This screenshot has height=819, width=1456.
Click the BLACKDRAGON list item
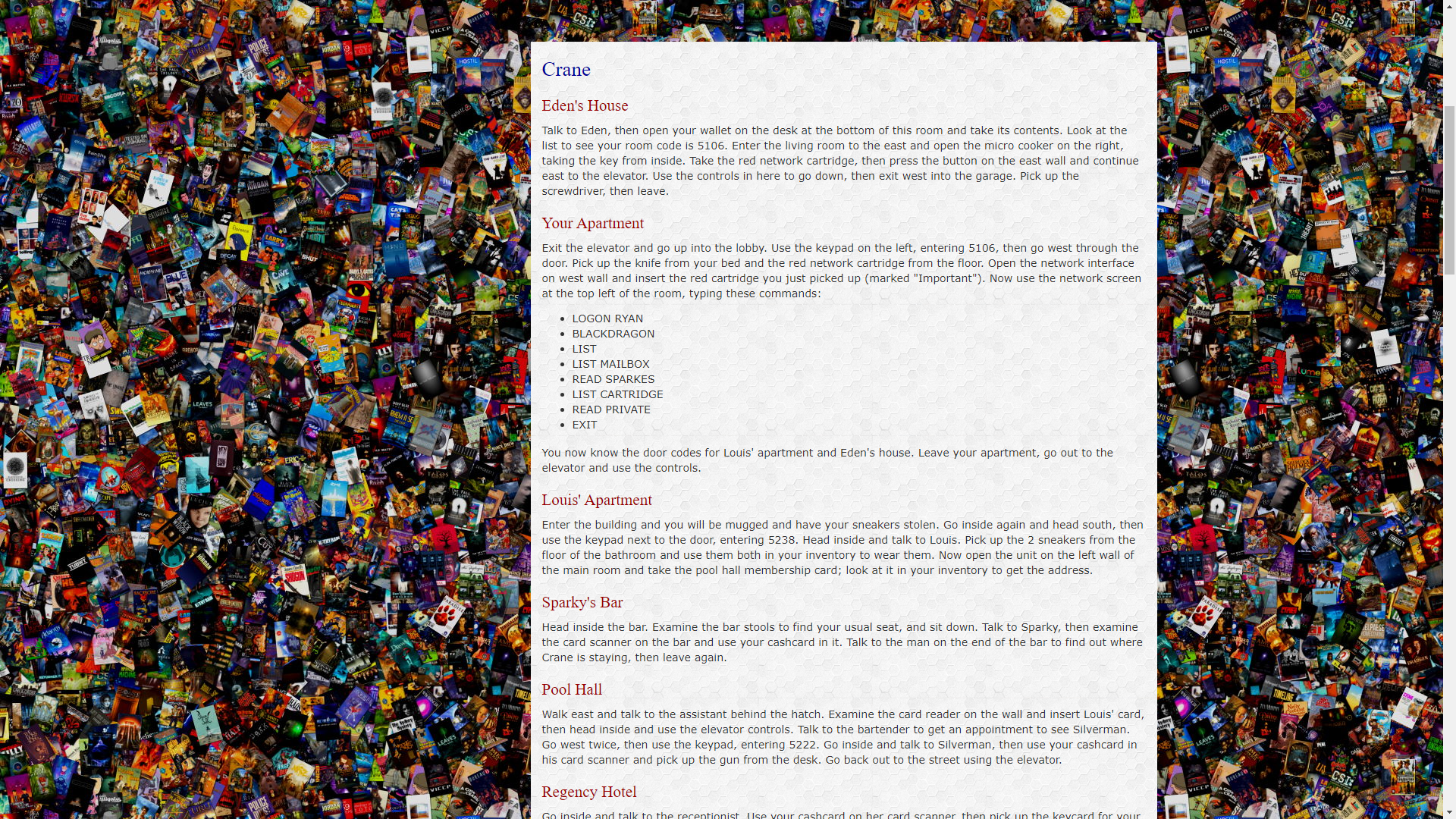[x=613, y=333]
